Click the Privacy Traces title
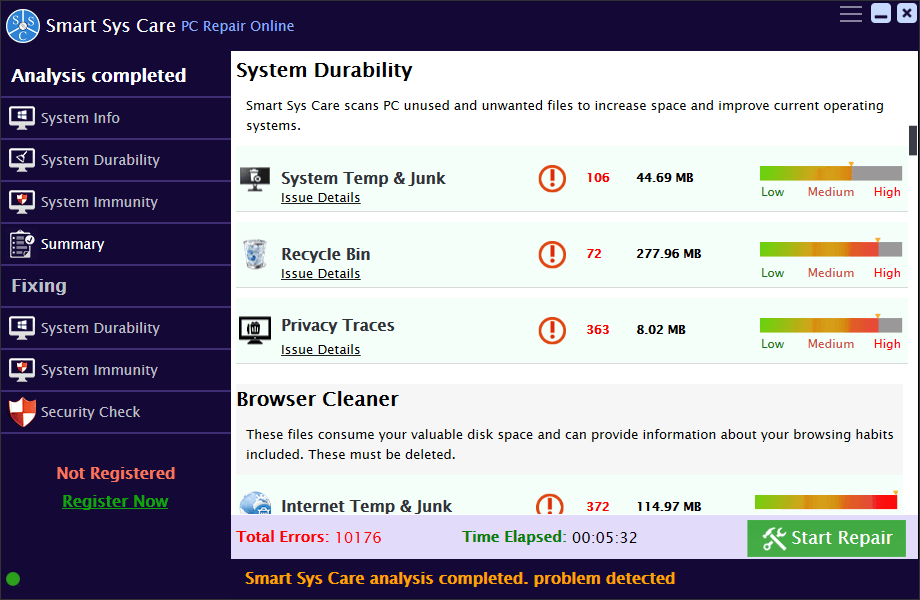This screenshot has width=920, height=600. click(x=338, y=325)
